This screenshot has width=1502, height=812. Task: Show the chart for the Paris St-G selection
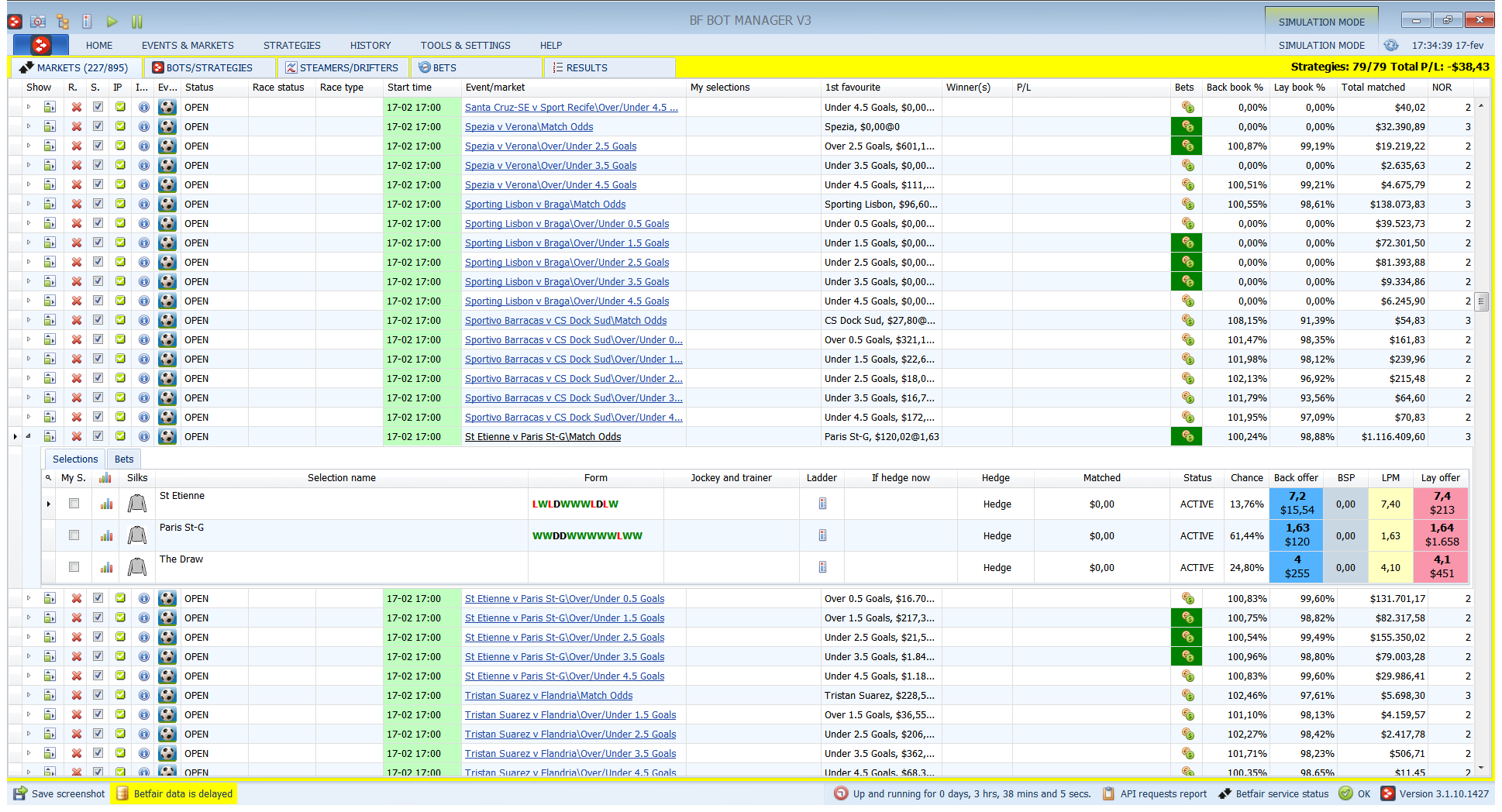(106, 535)
